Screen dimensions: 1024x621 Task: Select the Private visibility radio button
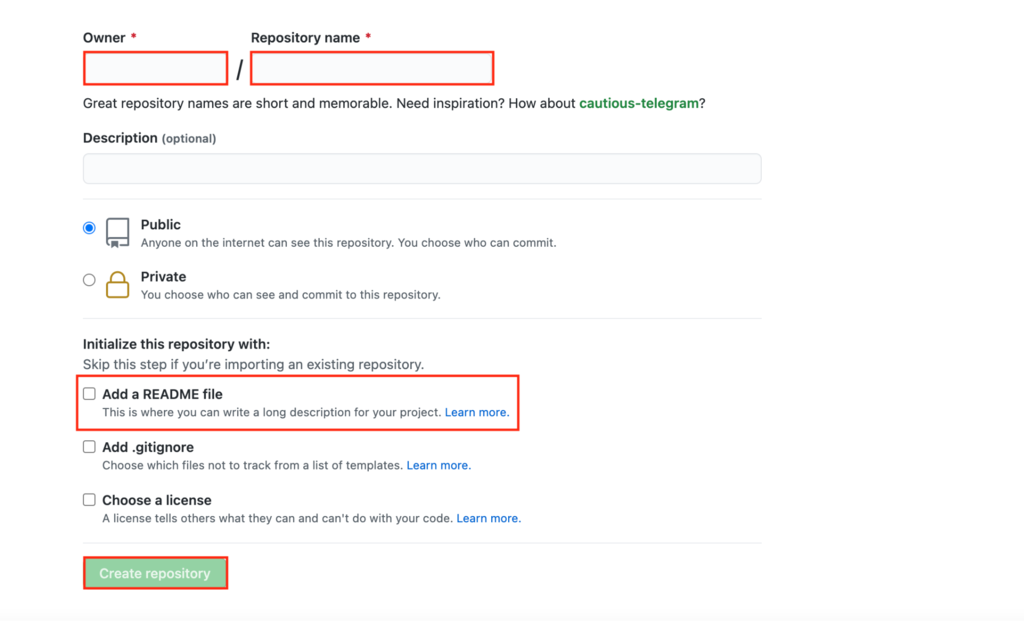[x=89, y=280]
